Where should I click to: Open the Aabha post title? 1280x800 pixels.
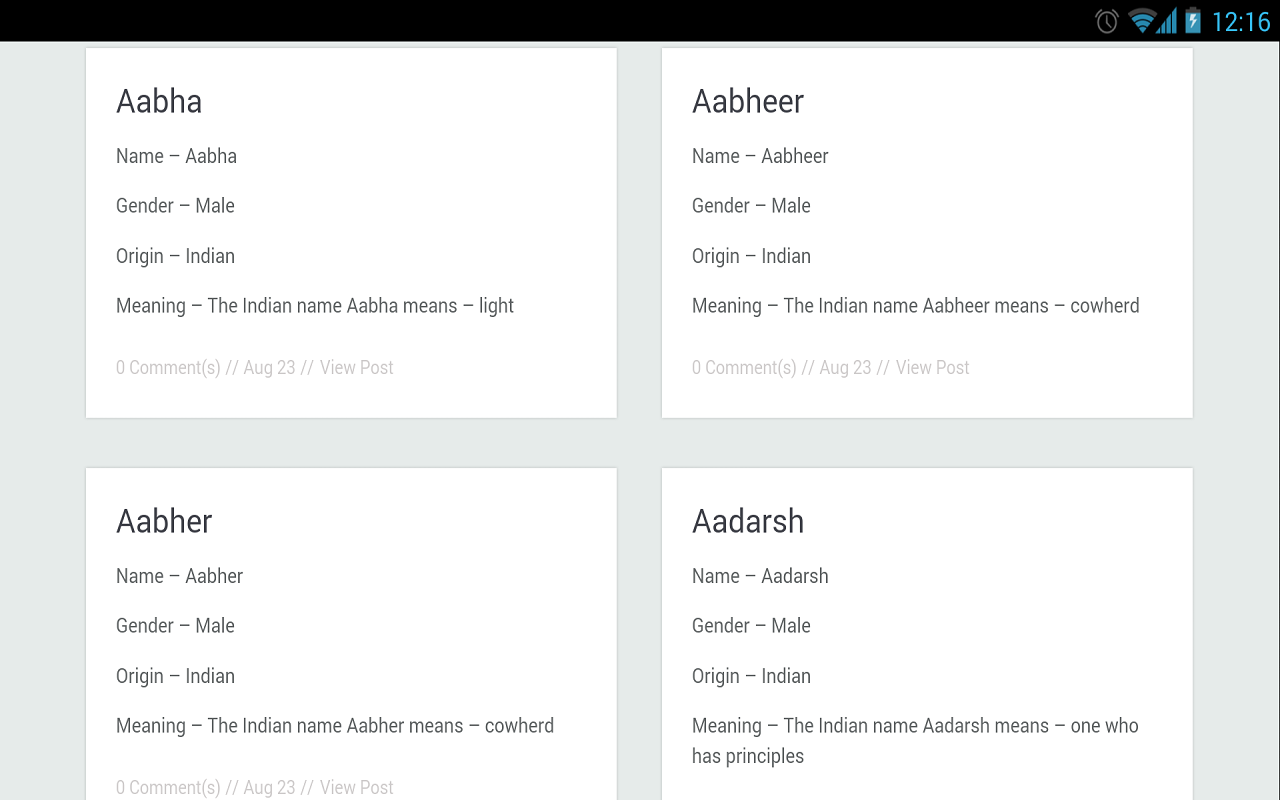pos(159,101)
